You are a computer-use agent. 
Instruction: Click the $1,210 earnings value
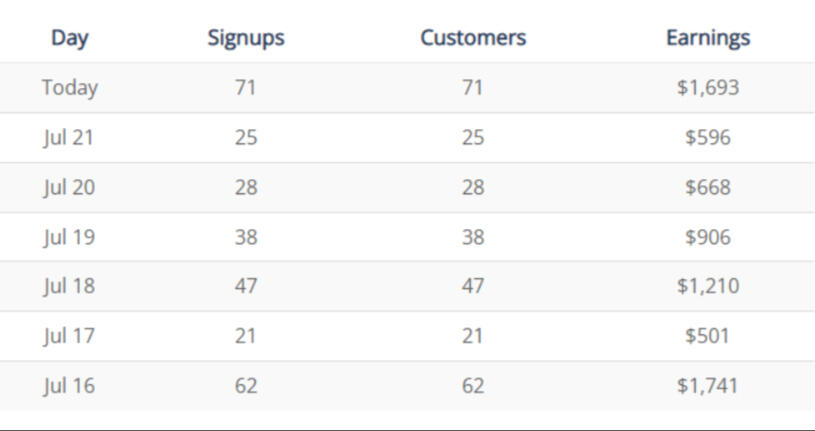(708, 286)
